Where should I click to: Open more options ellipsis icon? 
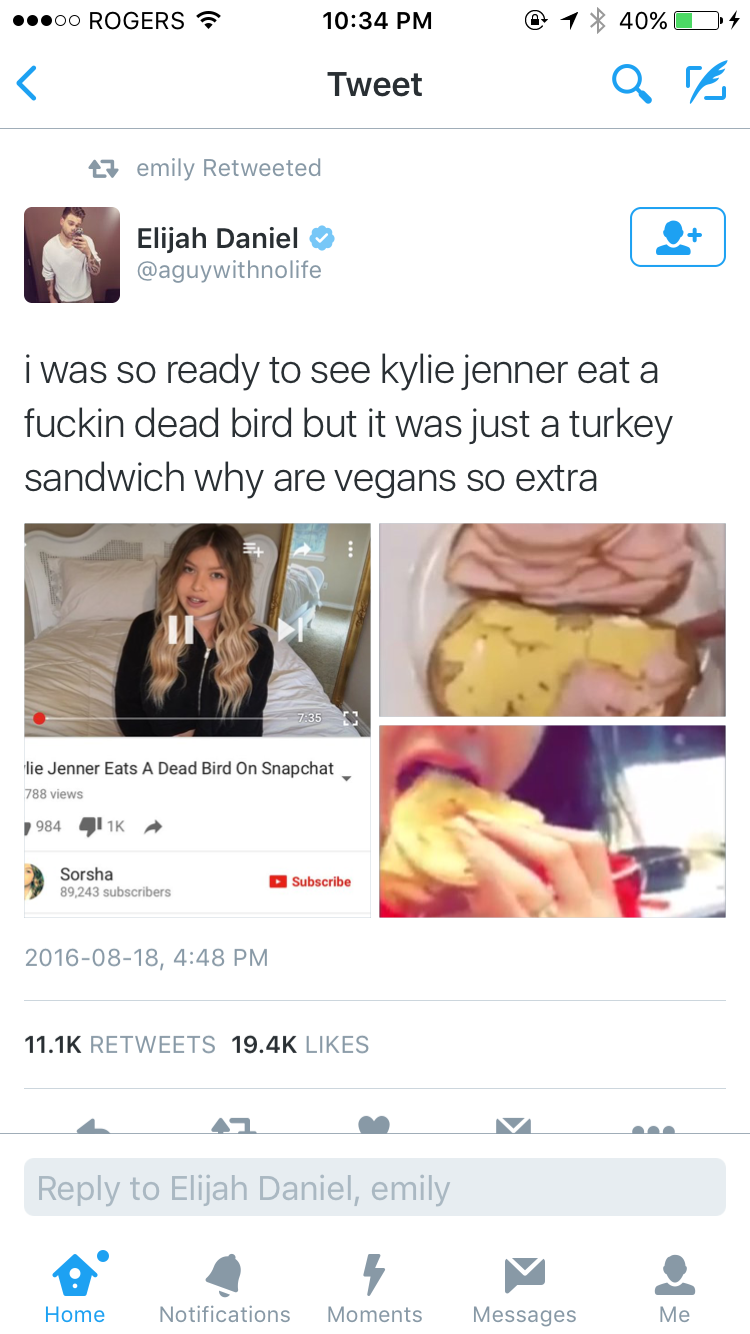[x=653, y=1128]
